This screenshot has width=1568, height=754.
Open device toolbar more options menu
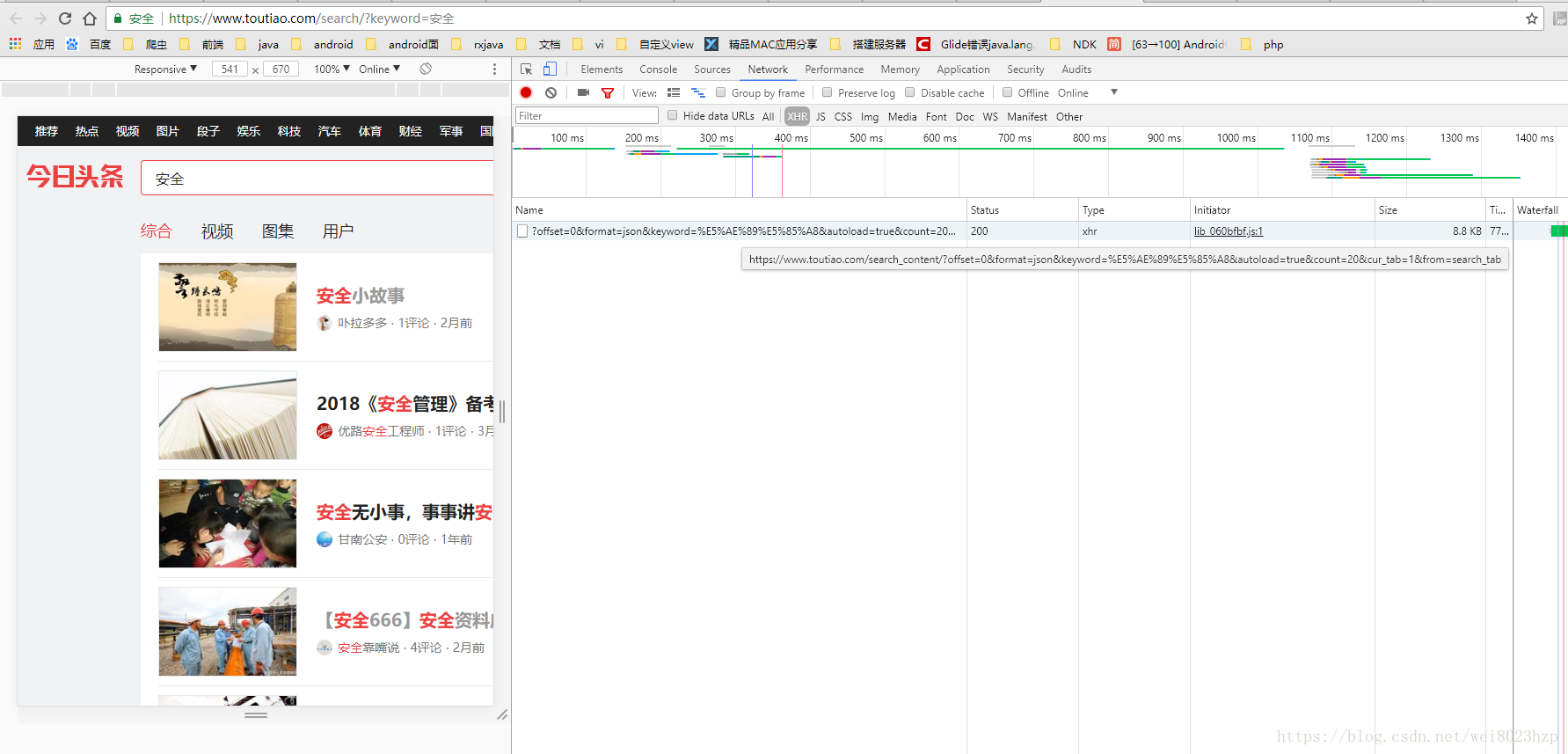click(x=494, y=69)
